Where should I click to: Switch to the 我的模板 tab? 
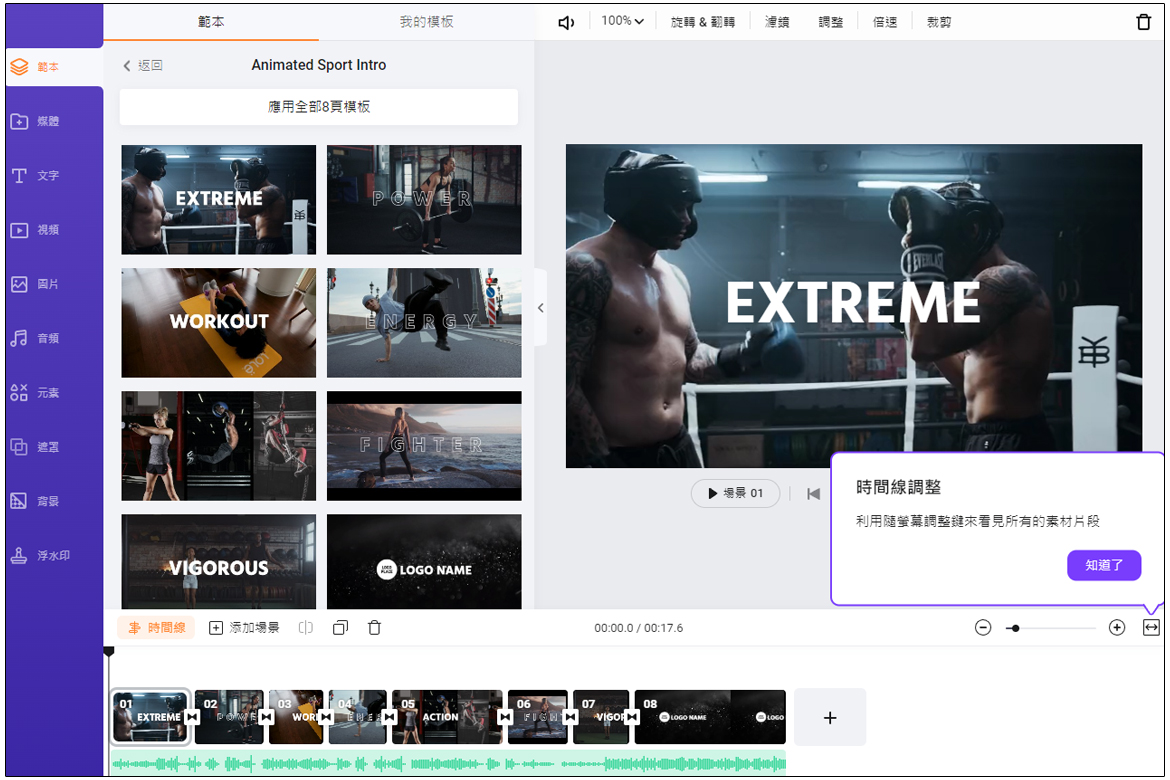point(426,22)
